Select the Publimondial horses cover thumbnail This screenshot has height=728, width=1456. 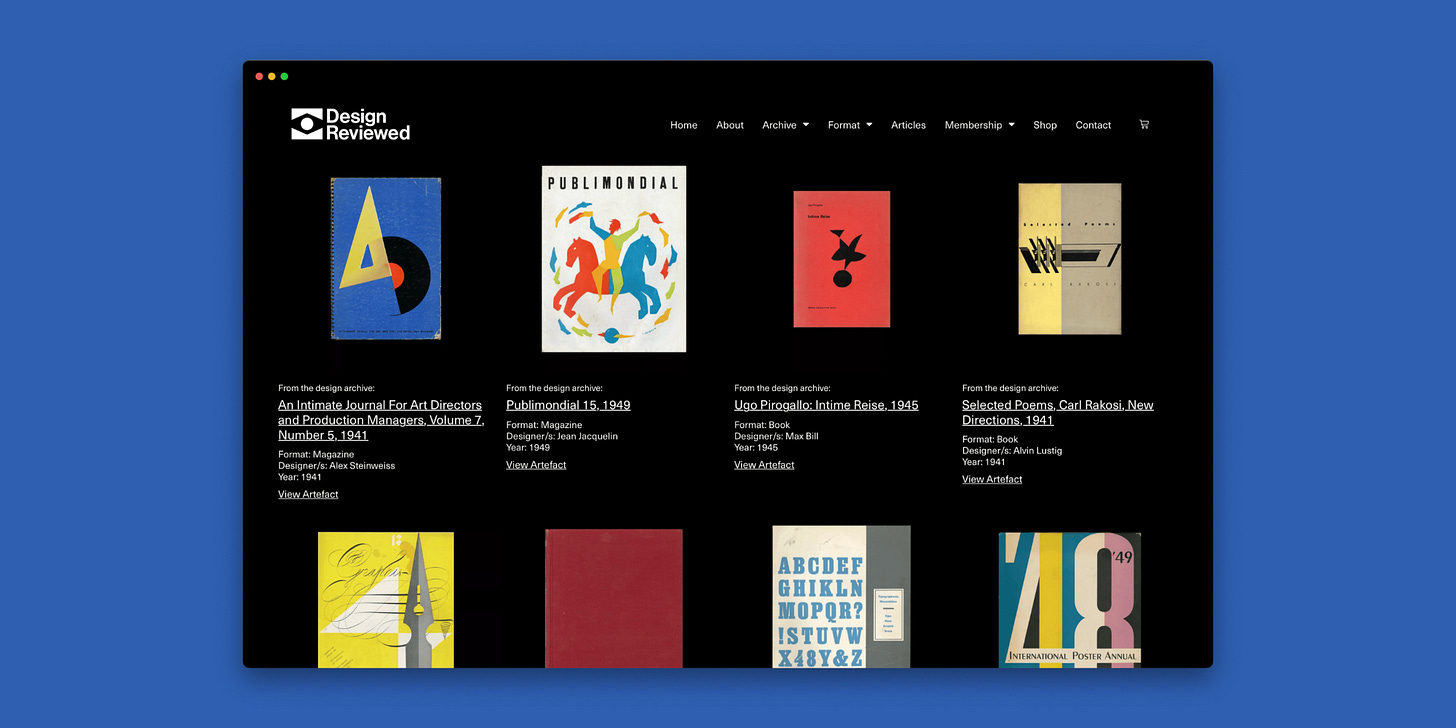[614, 259]
